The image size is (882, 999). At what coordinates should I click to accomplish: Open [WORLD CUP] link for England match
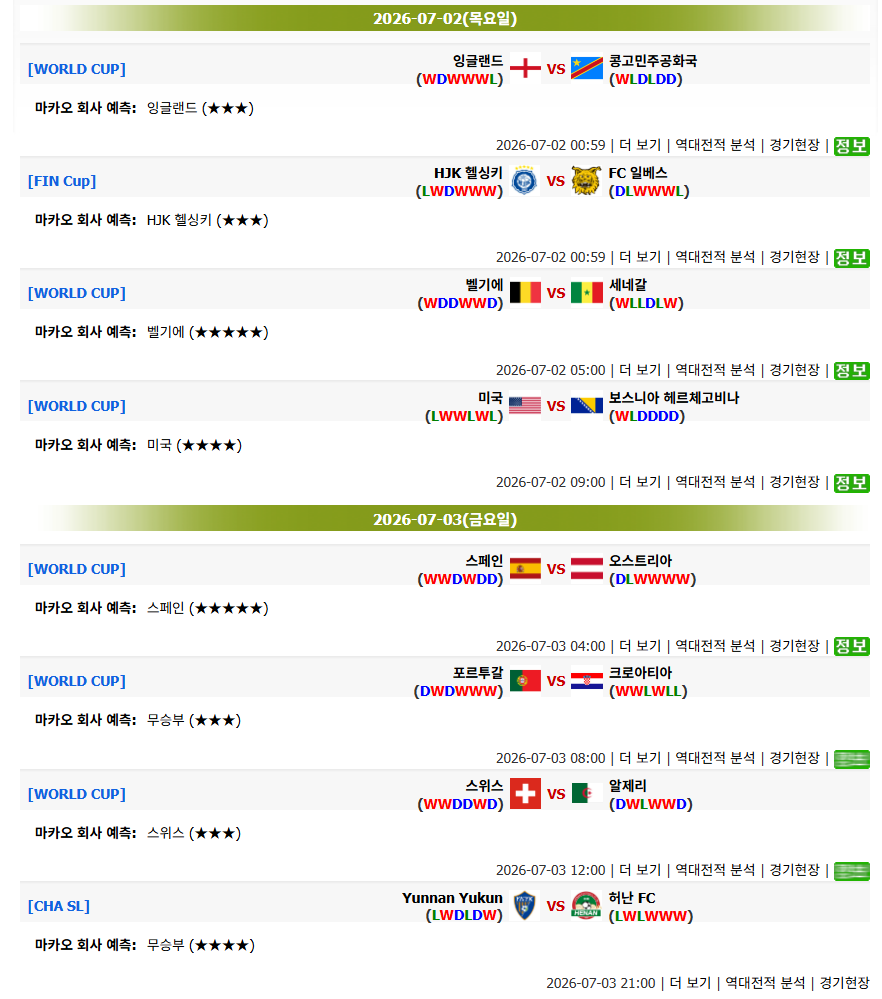[76, 69]
